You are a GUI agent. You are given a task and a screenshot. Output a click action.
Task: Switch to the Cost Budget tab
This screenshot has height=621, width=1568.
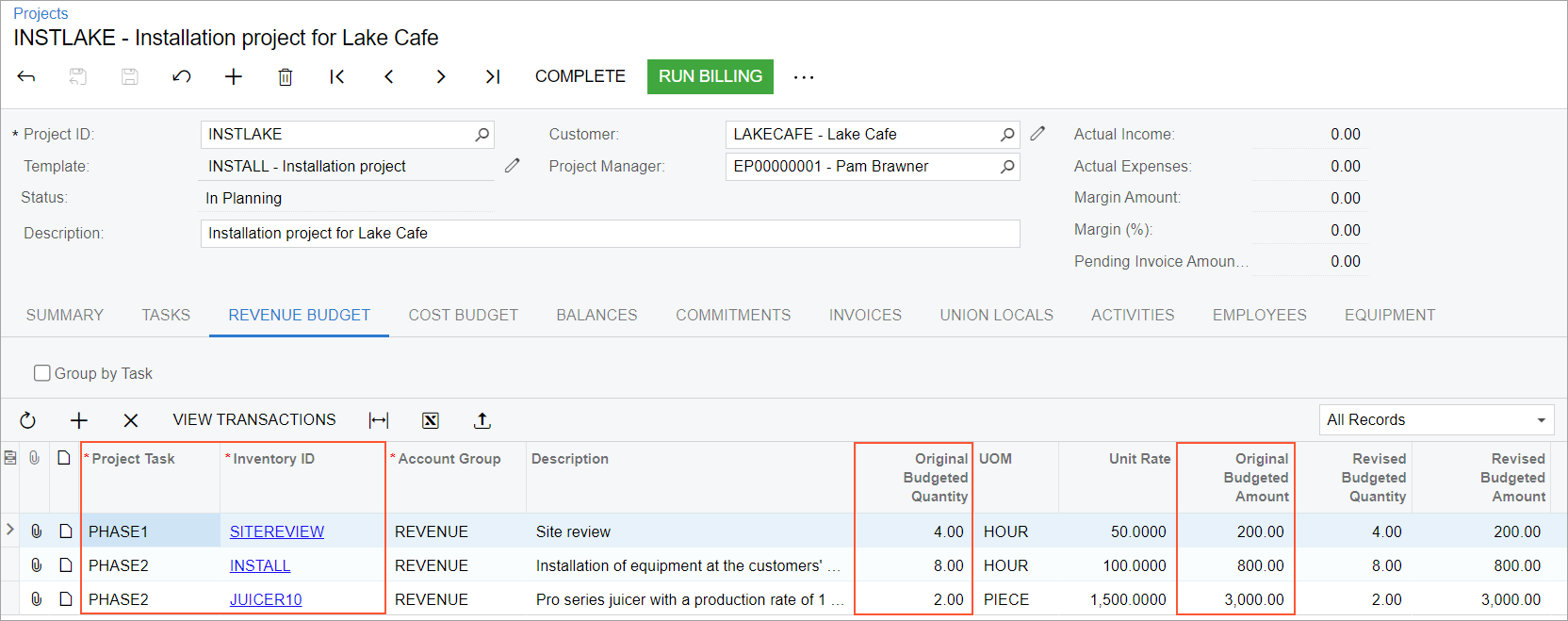463,315
